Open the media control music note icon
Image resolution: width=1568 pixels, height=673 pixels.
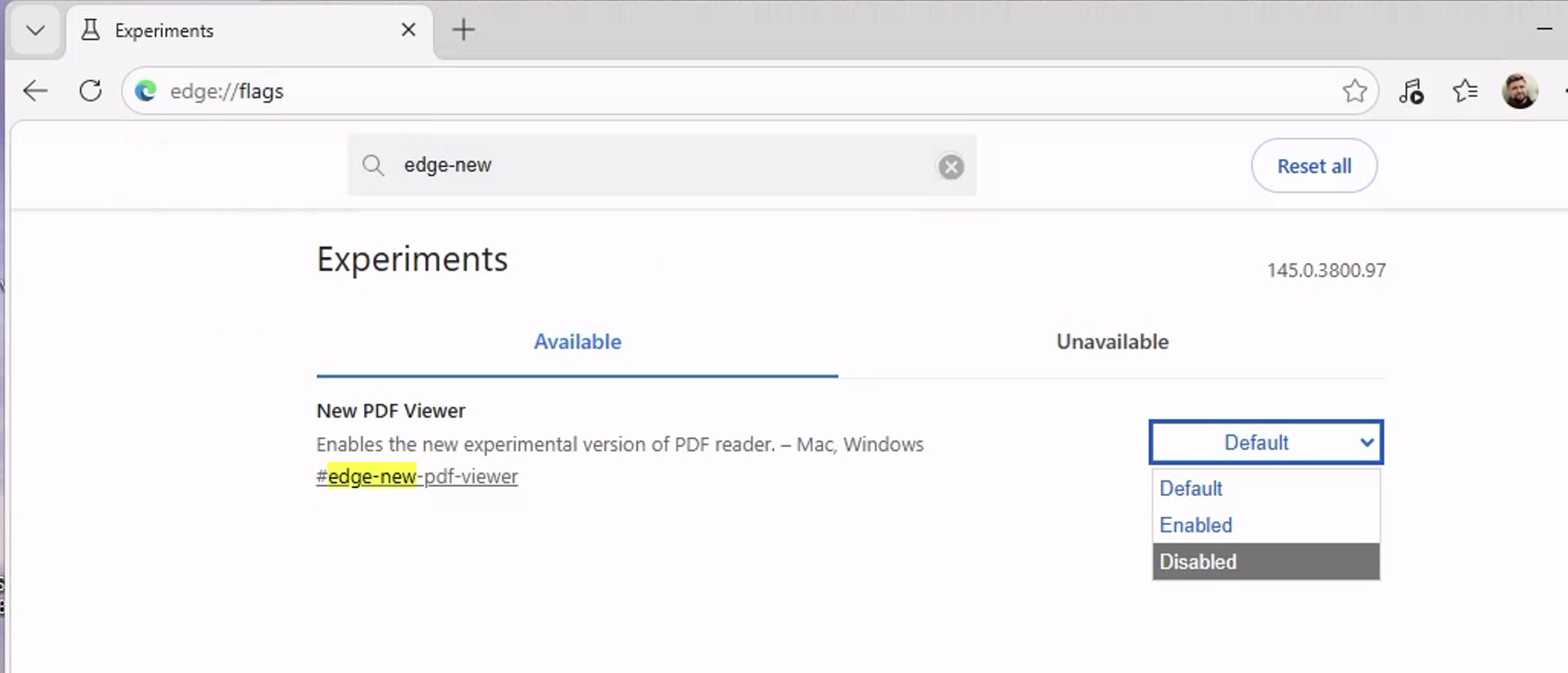click(1411, 91)
